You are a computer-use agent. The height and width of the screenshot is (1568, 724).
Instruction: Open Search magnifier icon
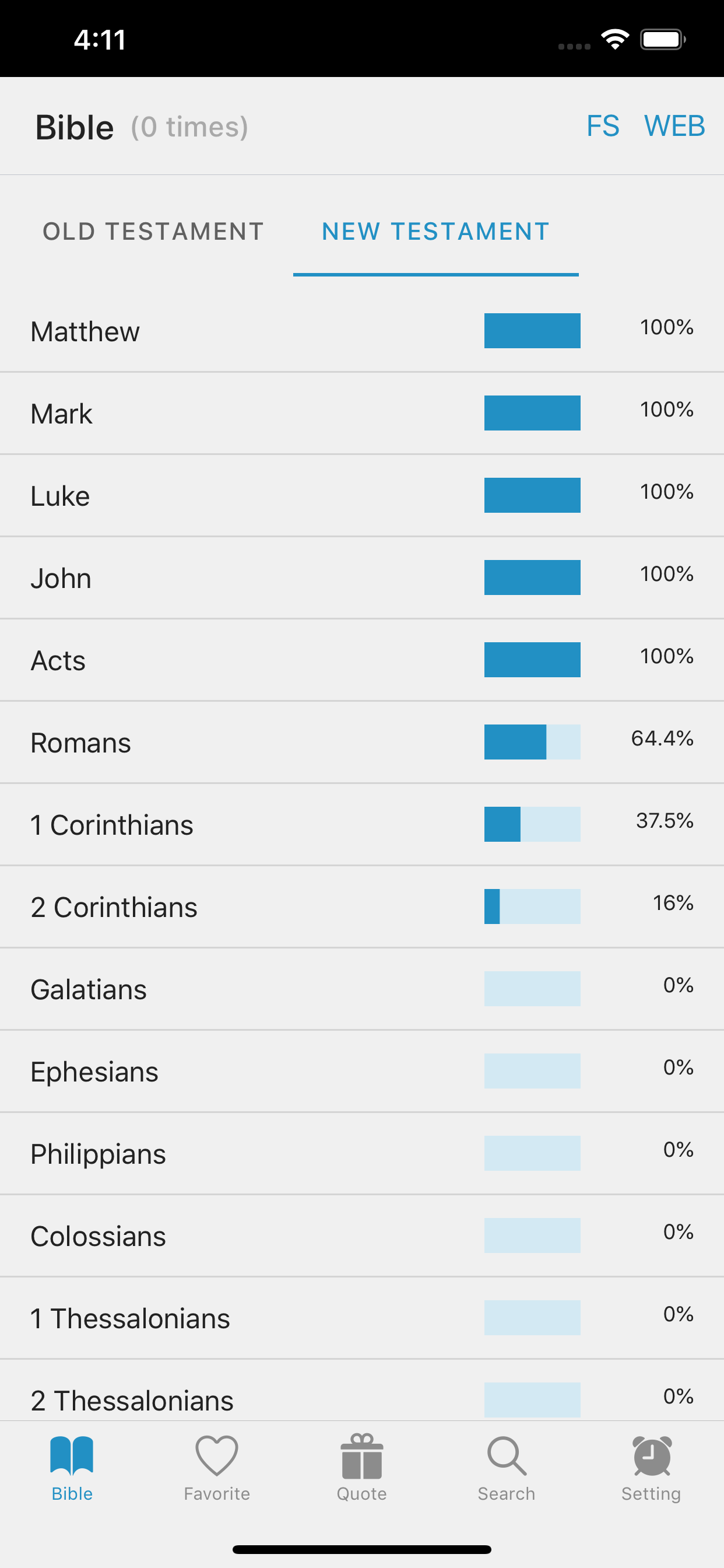pyautogui.click(x=506, y=1456)
